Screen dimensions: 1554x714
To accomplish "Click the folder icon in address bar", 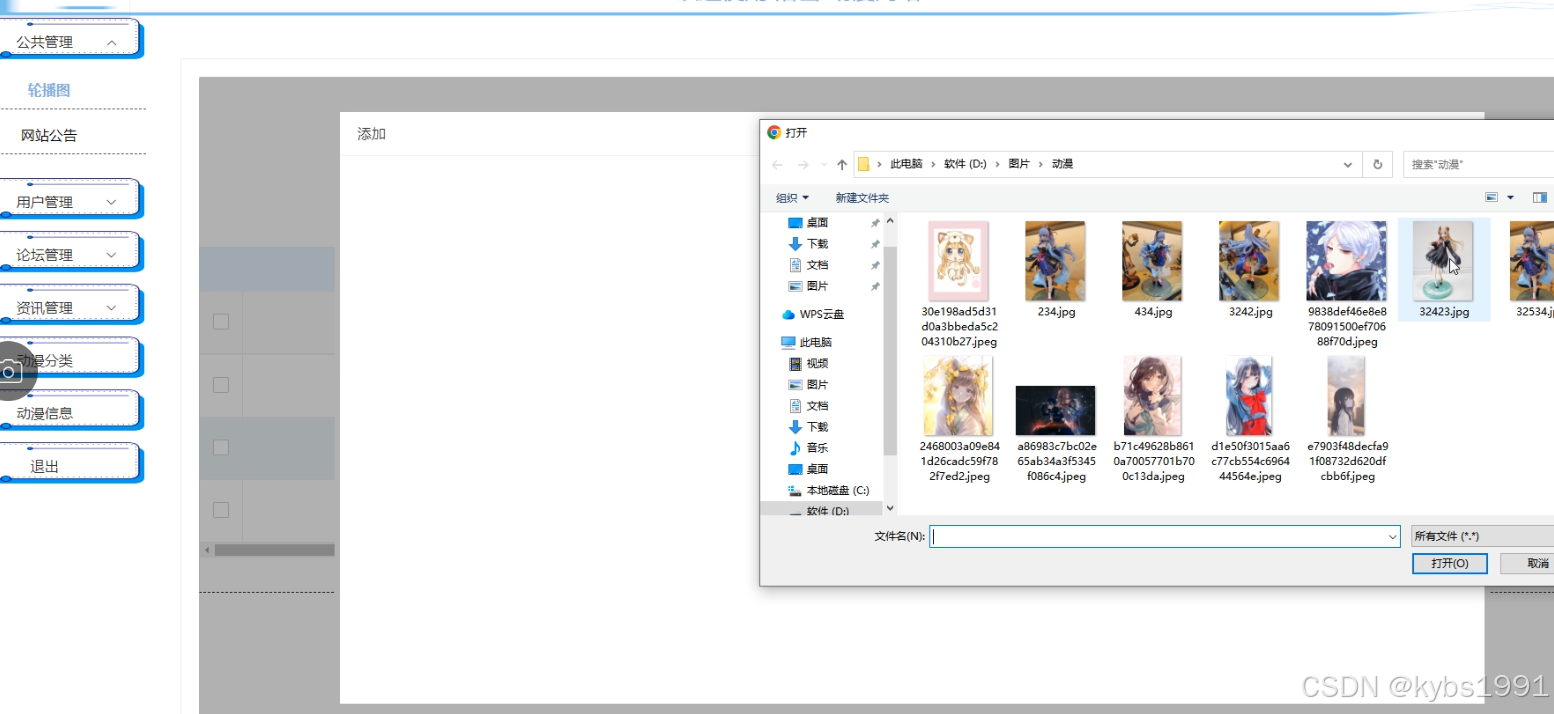I will tap(863, 164).
